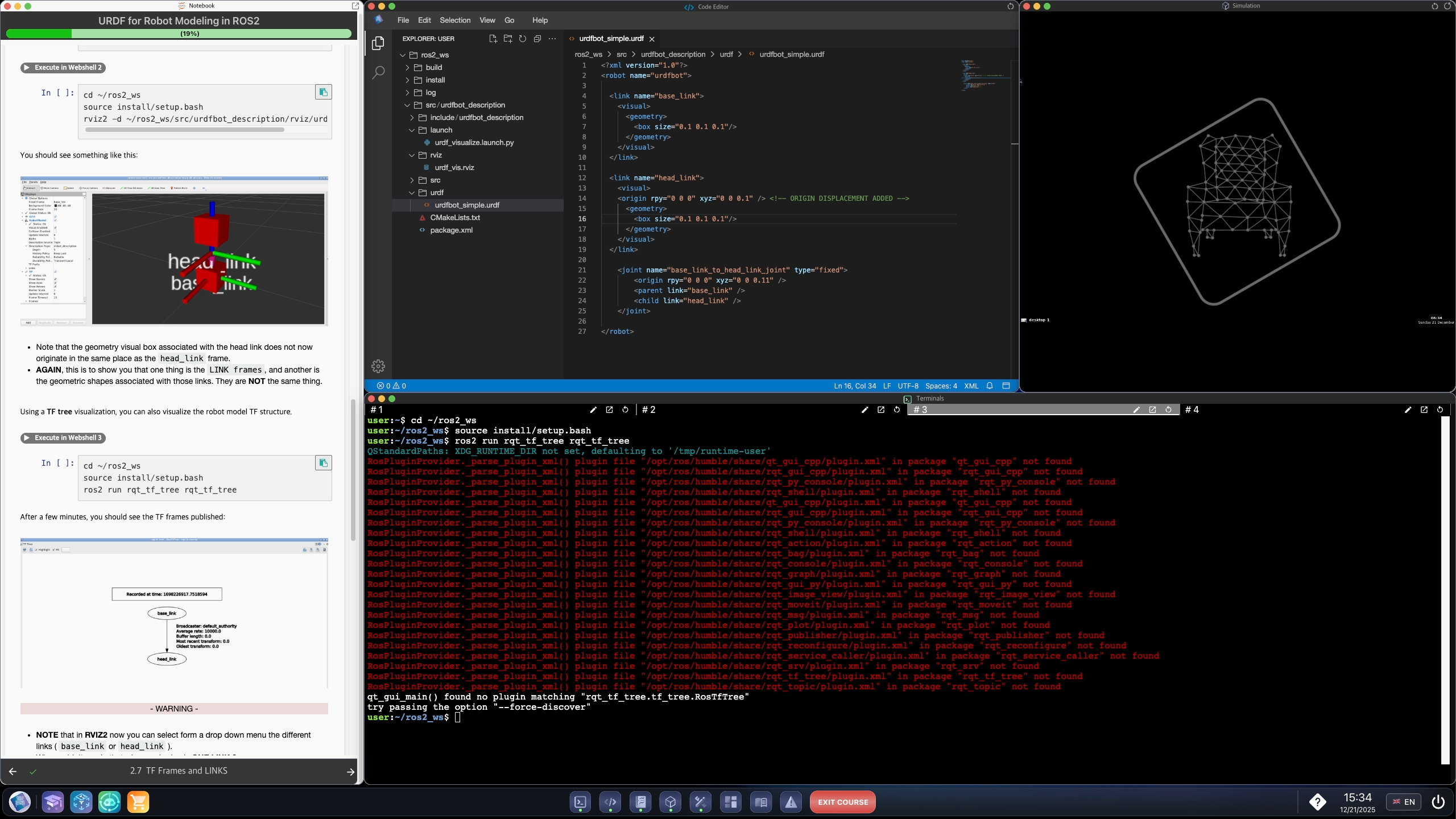Go to next notebook page arrow
This screenshot has width=1456, height=819.
pyautogui.click(x=350, y=771)
